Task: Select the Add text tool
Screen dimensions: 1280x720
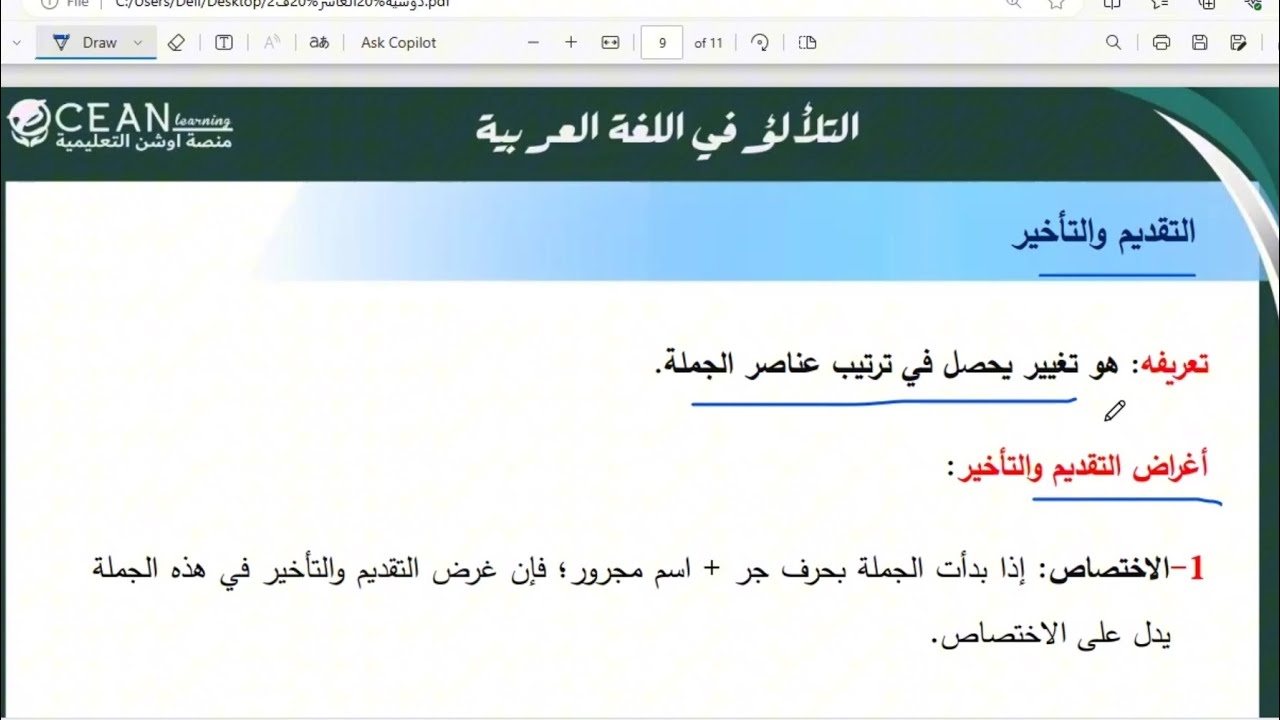Action: pyautogui.click(x=224, y=42)
